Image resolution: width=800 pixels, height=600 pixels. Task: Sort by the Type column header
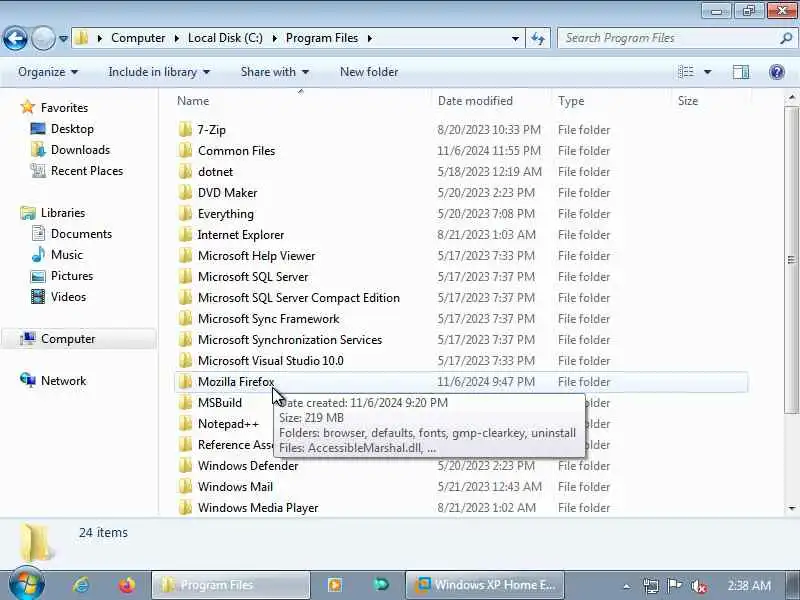tap(571, 101)
